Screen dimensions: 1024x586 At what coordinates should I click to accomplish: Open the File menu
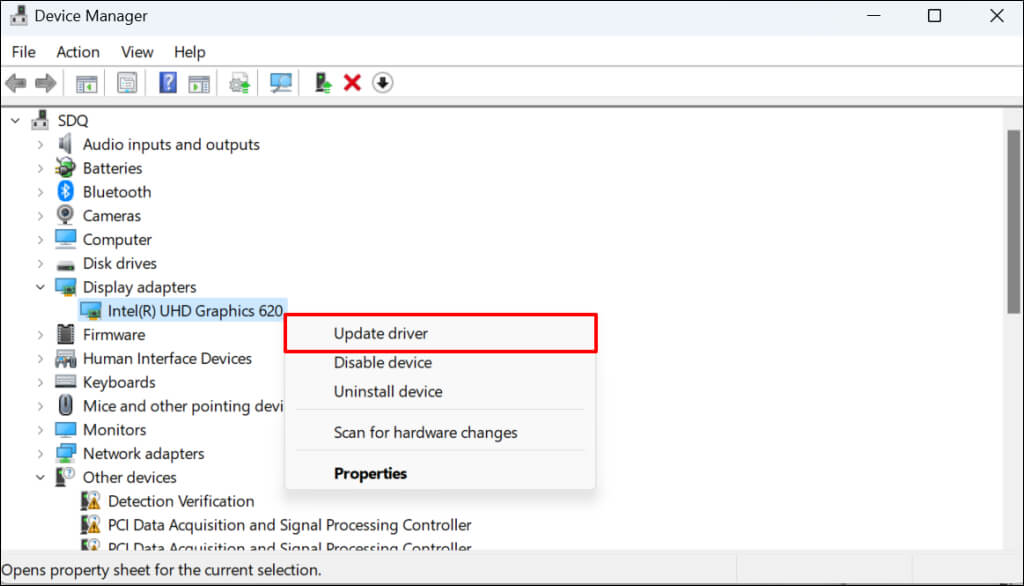[24, 52]
